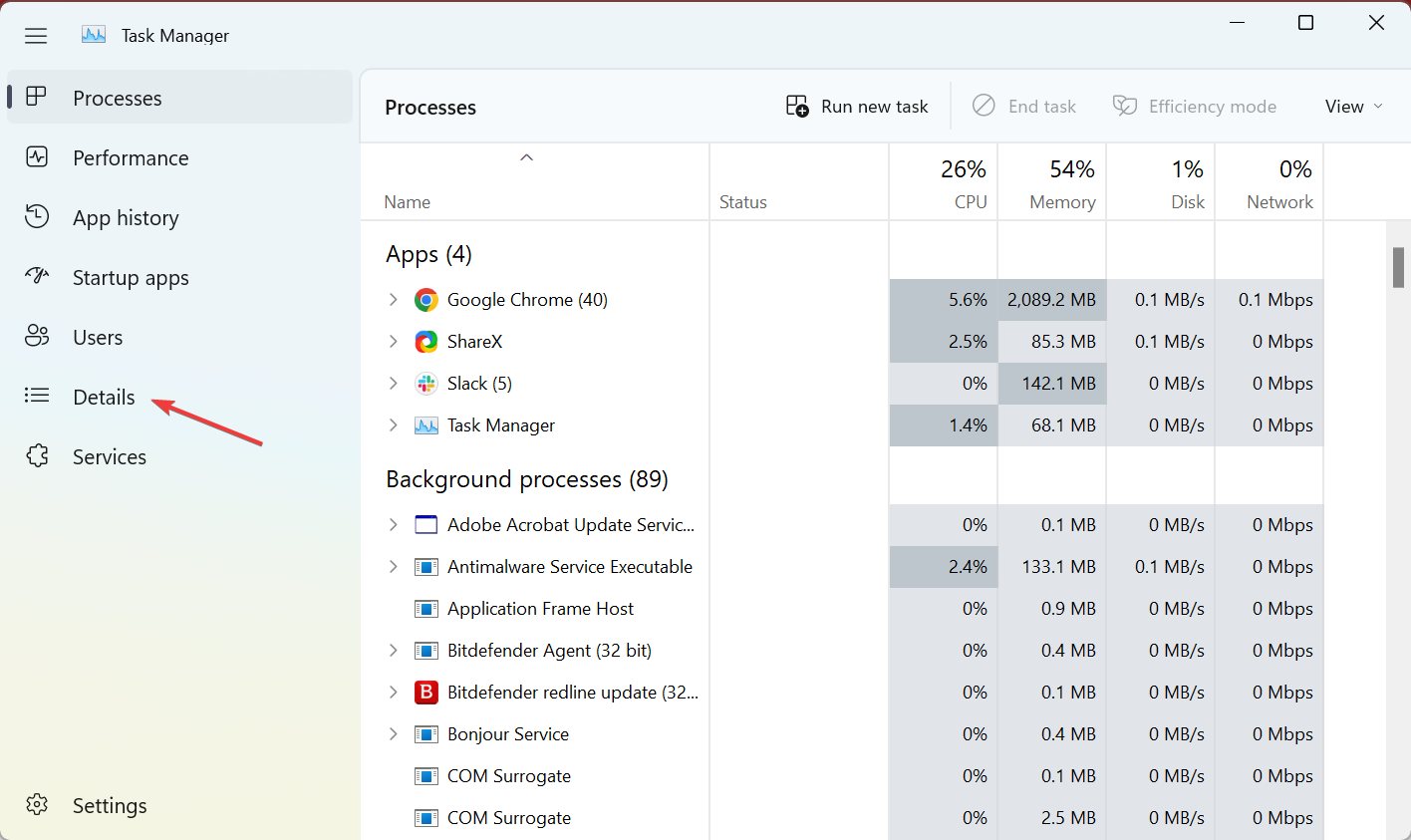Click the 2.5 MB COM Surrogate icon
Viewport: 1411px width, 840px height.
pos(426,818)
